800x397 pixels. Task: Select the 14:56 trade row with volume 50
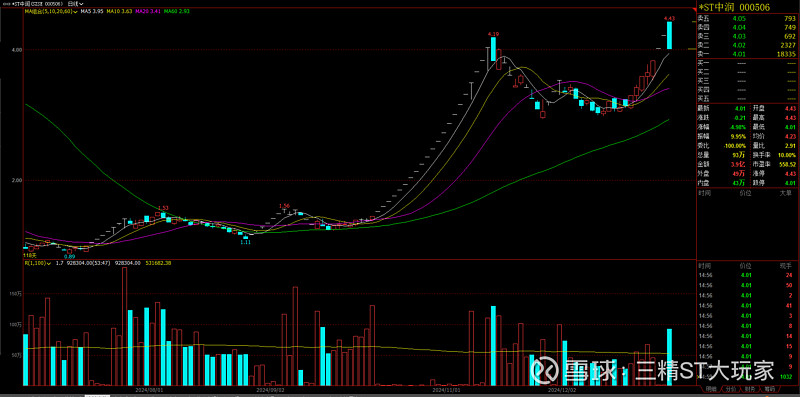click(x=747, y=285)
